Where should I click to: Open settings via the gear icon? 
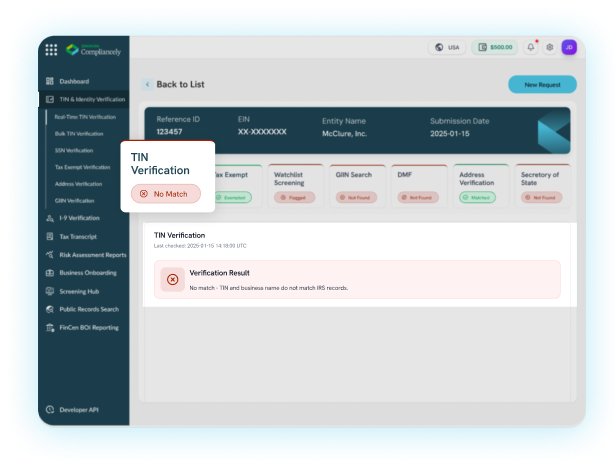(549, 47)
